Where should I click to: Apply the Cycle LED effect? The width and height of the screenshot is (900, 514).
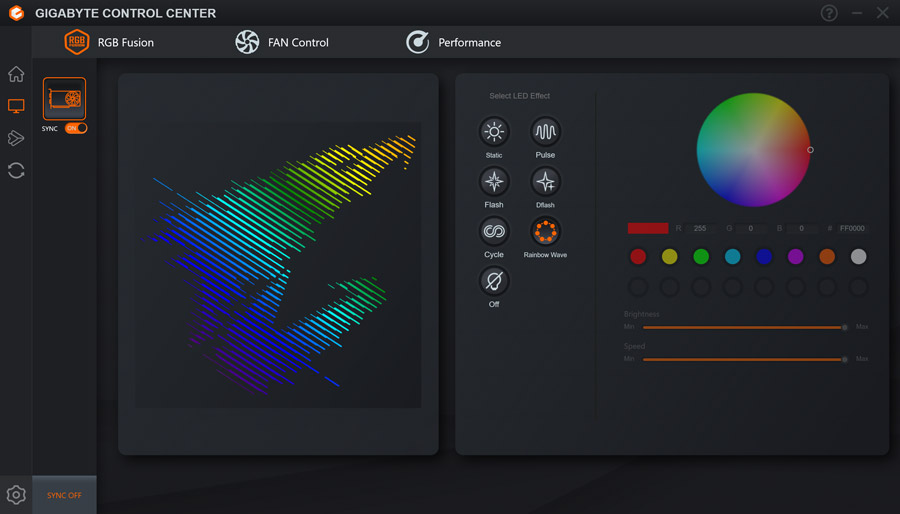494,232
